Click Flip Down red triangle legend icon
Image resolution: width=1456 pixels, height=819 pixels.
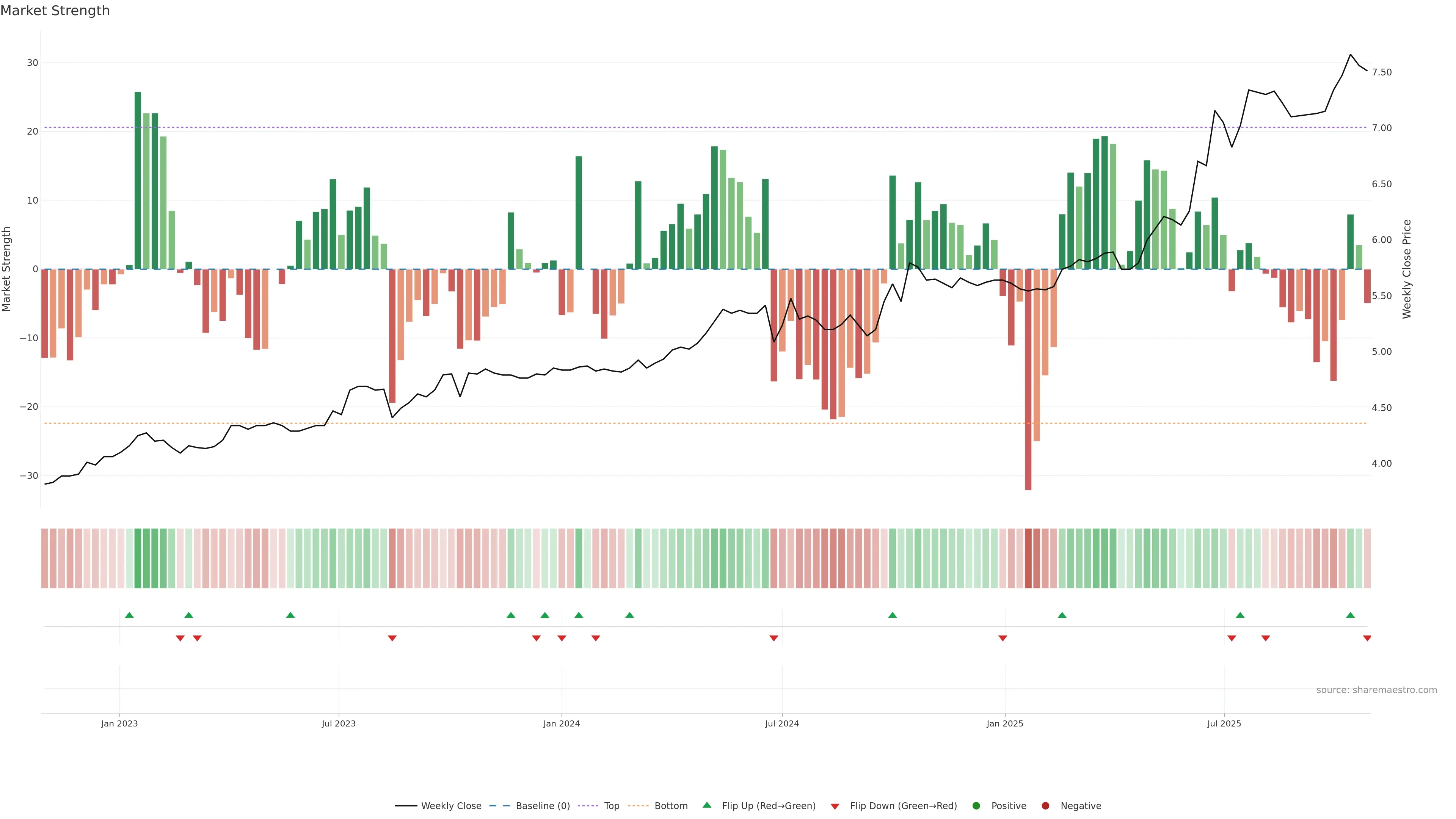coord(835,806)
